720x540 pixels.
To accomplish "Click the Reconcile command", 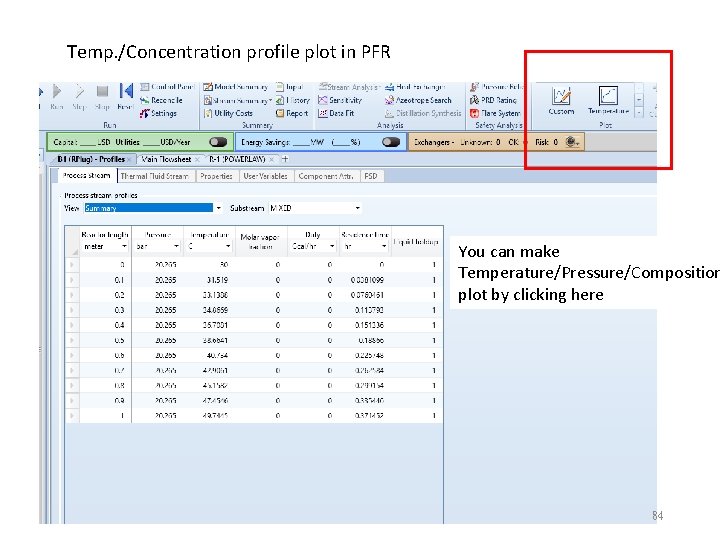I will click(161, 100).
